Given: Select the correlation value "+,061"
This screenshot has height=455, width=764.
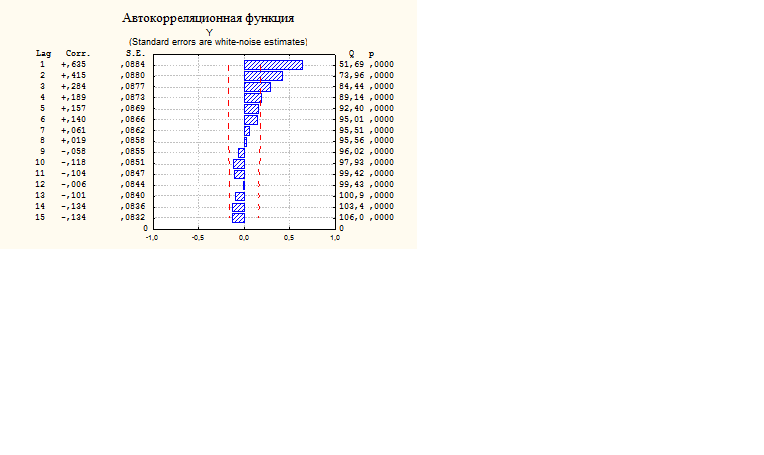Looking at the screenshot, I should [x=74, y=130].
